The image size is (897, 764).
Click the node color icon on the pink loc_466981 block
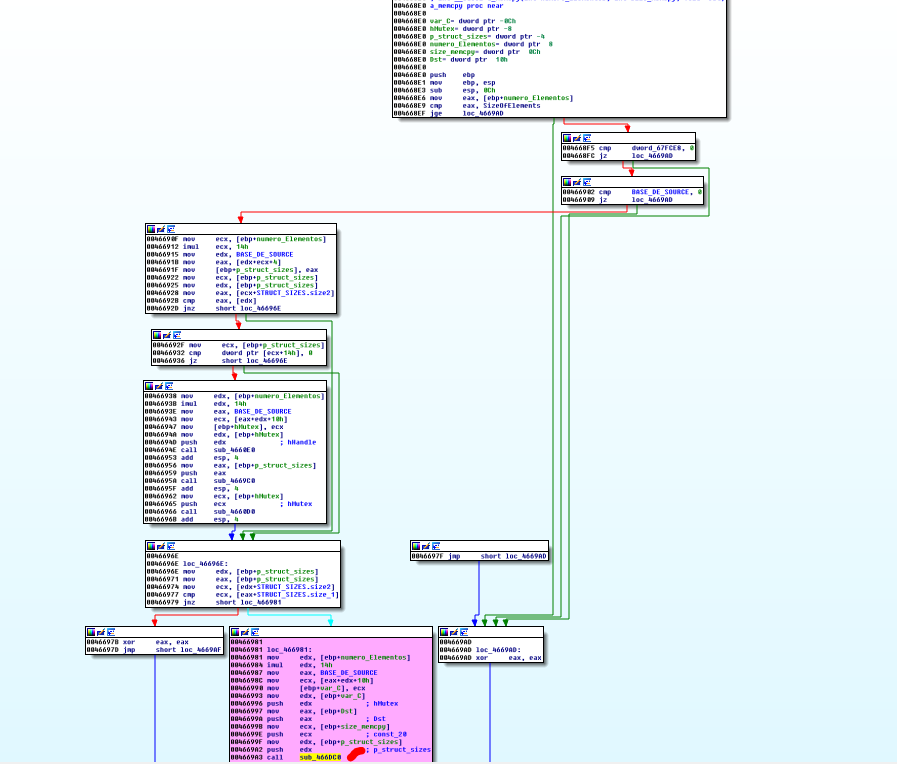(x=235, y=632)
